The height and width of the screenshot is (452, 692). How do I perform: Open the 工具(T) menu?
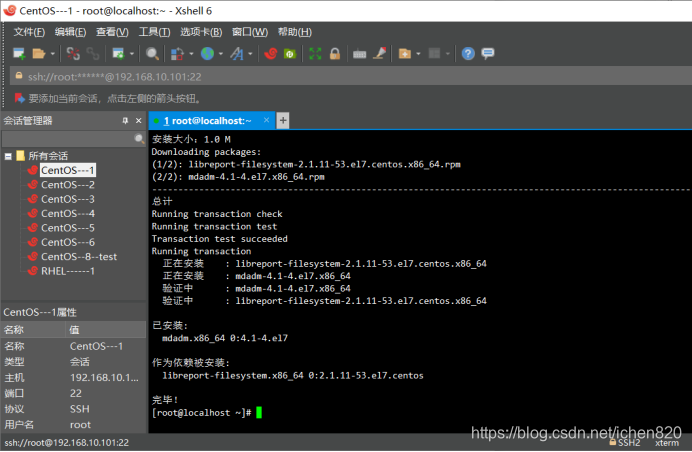[x=154, y=32]
